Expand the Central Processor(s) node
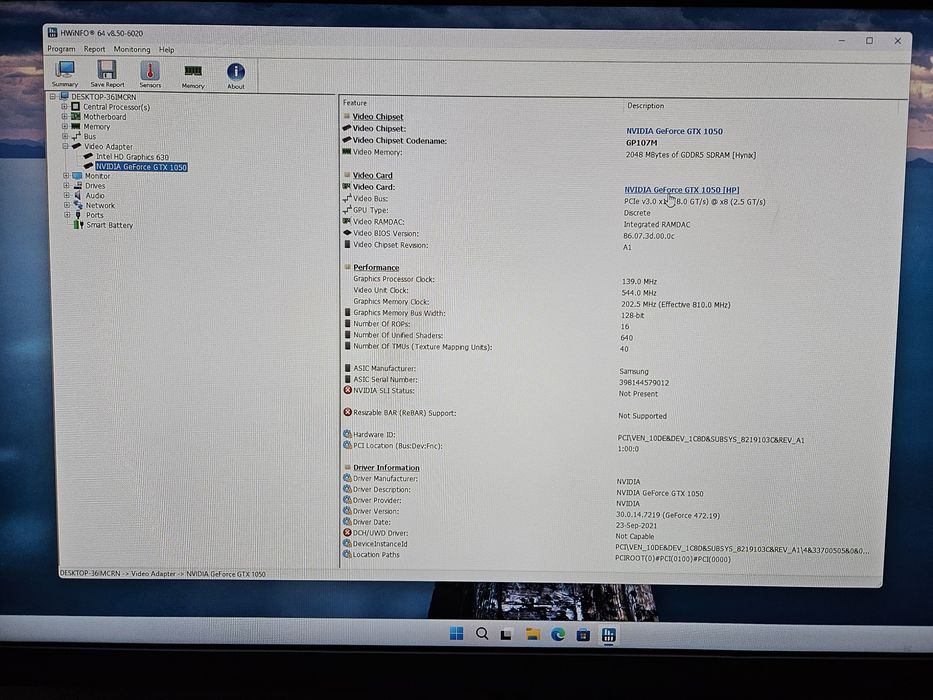This screenshot has width=933, height=700. pyautogui.click(x=64, y=107)
